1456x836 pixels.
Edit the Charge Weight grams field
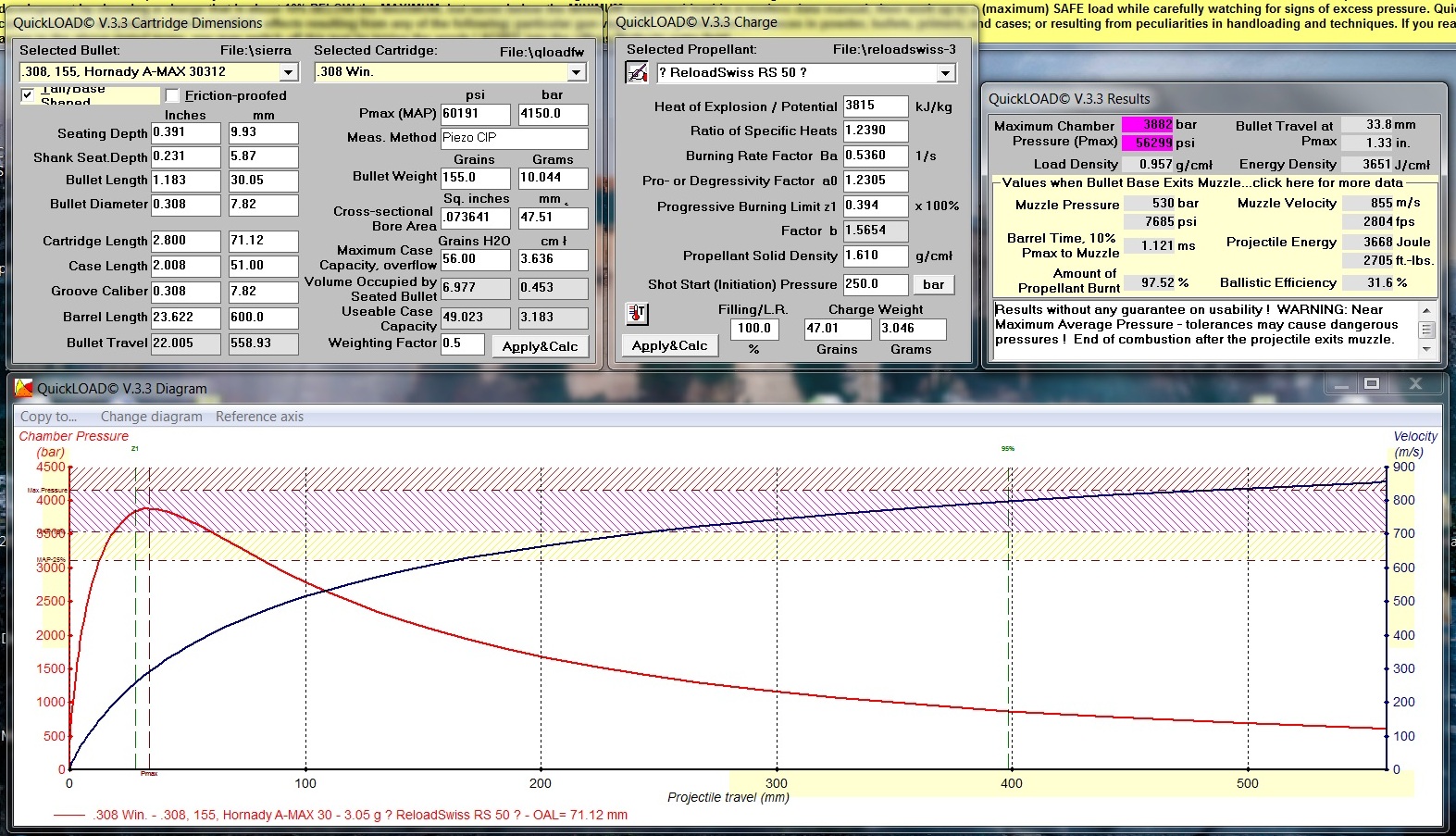(x=913, y=329)
